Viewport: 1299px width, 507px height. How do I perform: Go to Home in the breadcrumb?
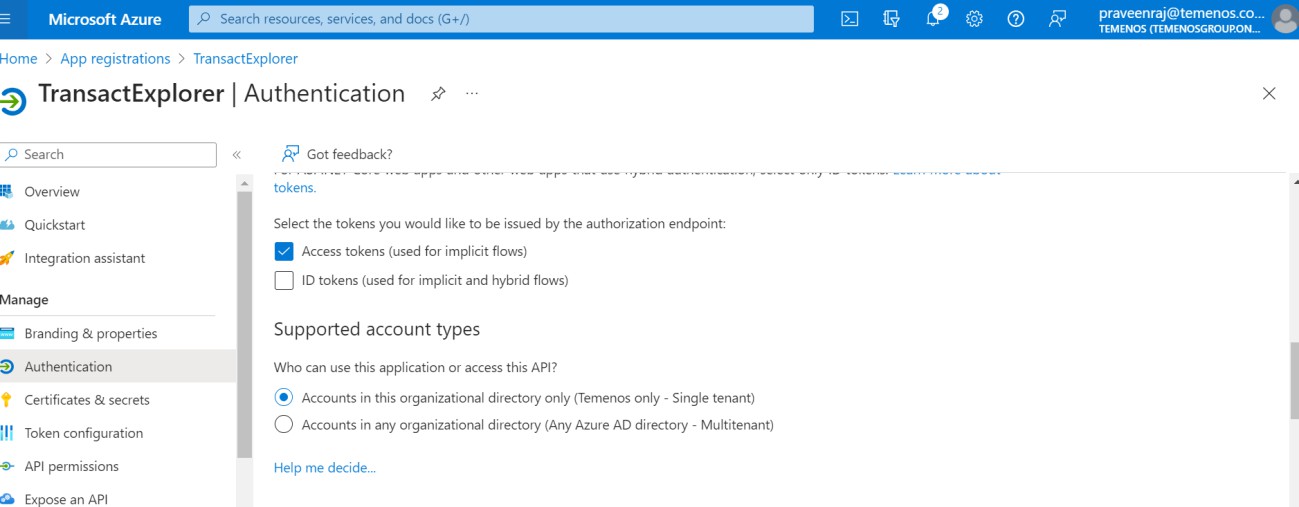tap(18, 59)
